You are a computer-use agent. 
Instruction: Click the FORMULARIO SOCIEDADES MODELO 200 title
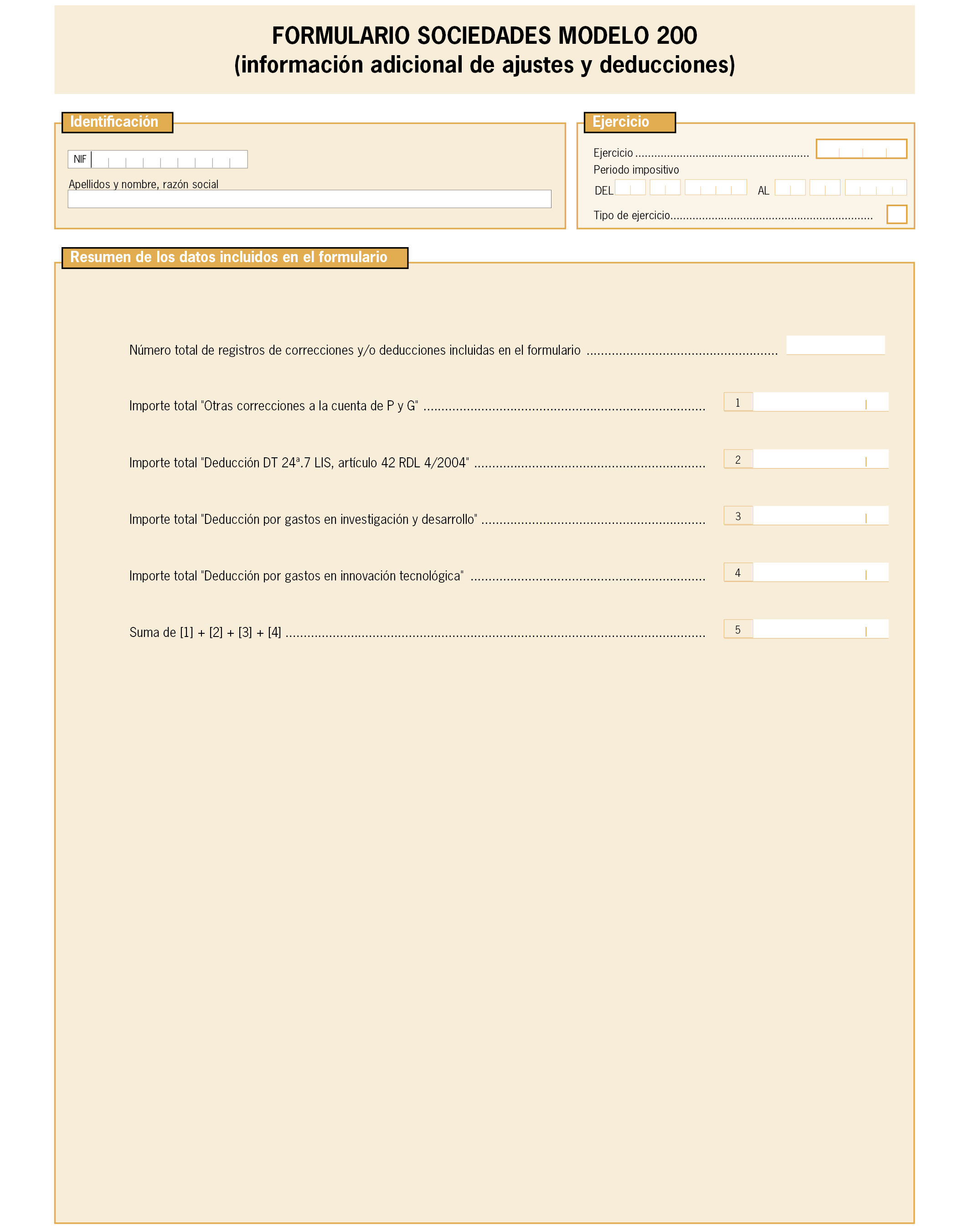point(484,35)
